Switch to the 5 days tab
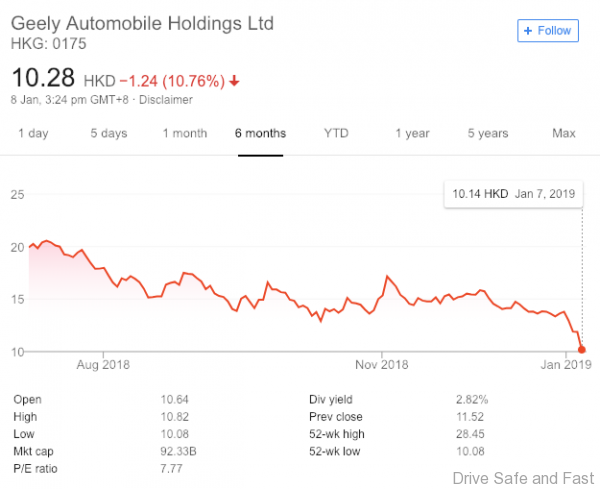The width and height of the screenshot is (600, 489). (108, 133)
